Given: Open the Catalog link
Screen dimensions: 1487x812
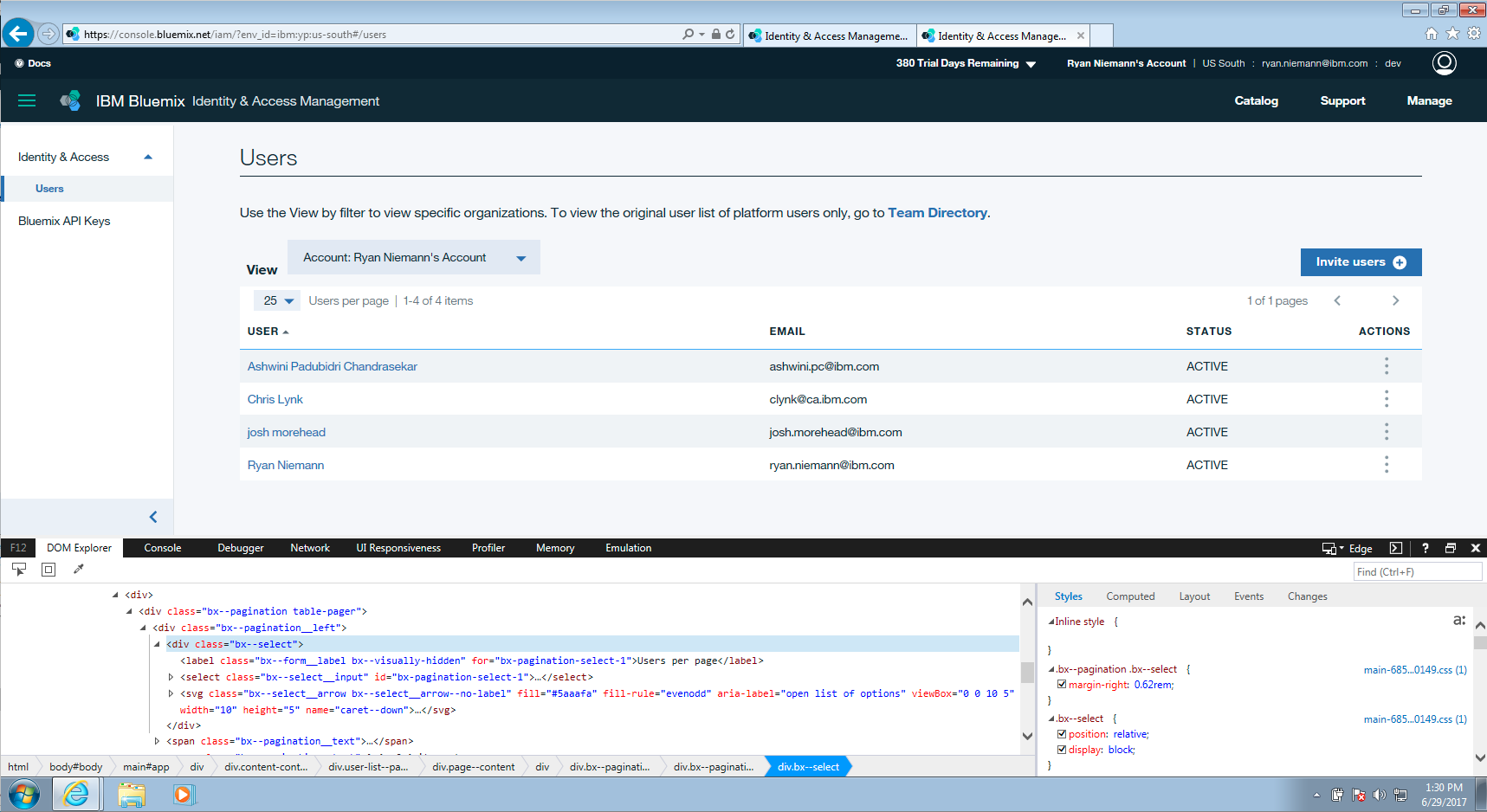Looking at the screenshot, I should click(x=1256, y=100).
